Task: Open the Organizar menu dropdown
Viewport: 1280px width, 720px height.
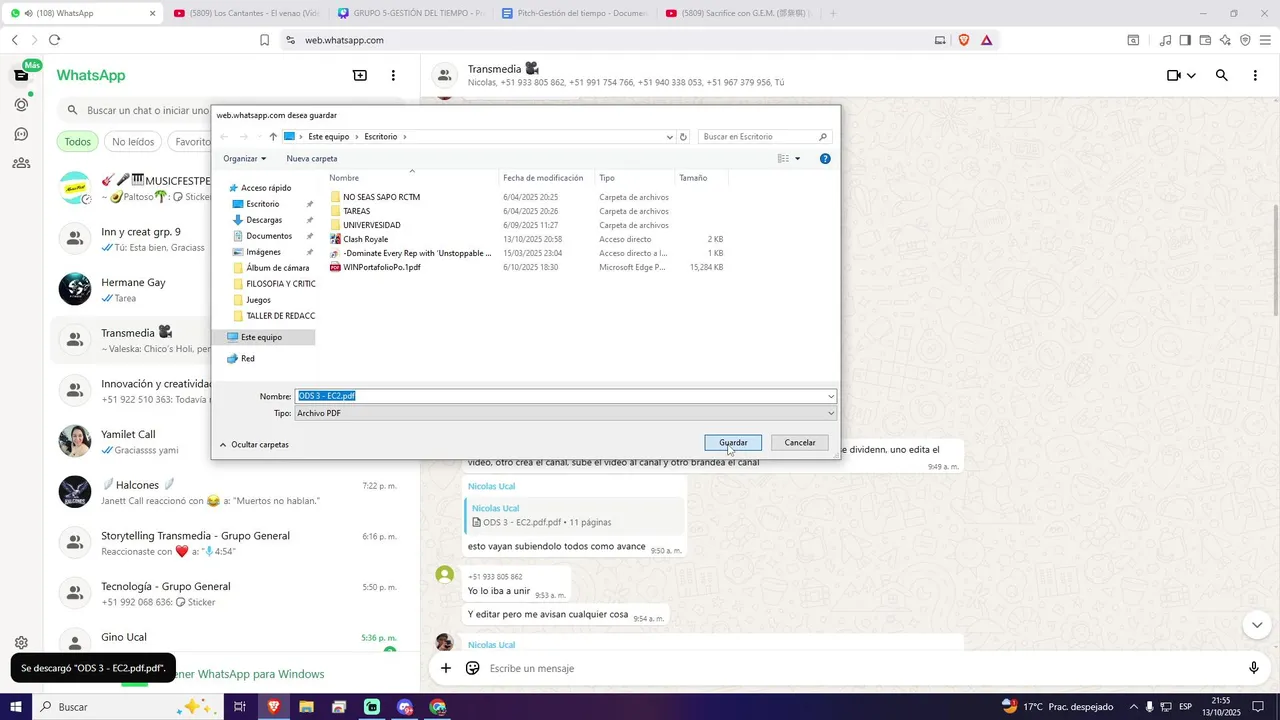Action: [245, 159]
